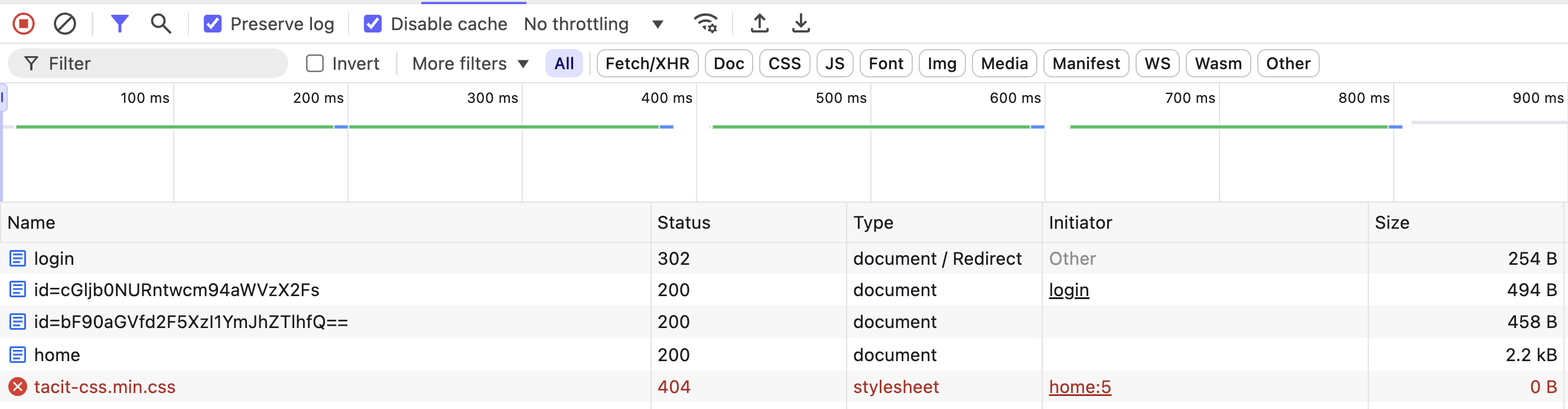The width and height of the screenshot is (1568, 409).
Task: Click document icon beside login row
Action: pos(18,259)
